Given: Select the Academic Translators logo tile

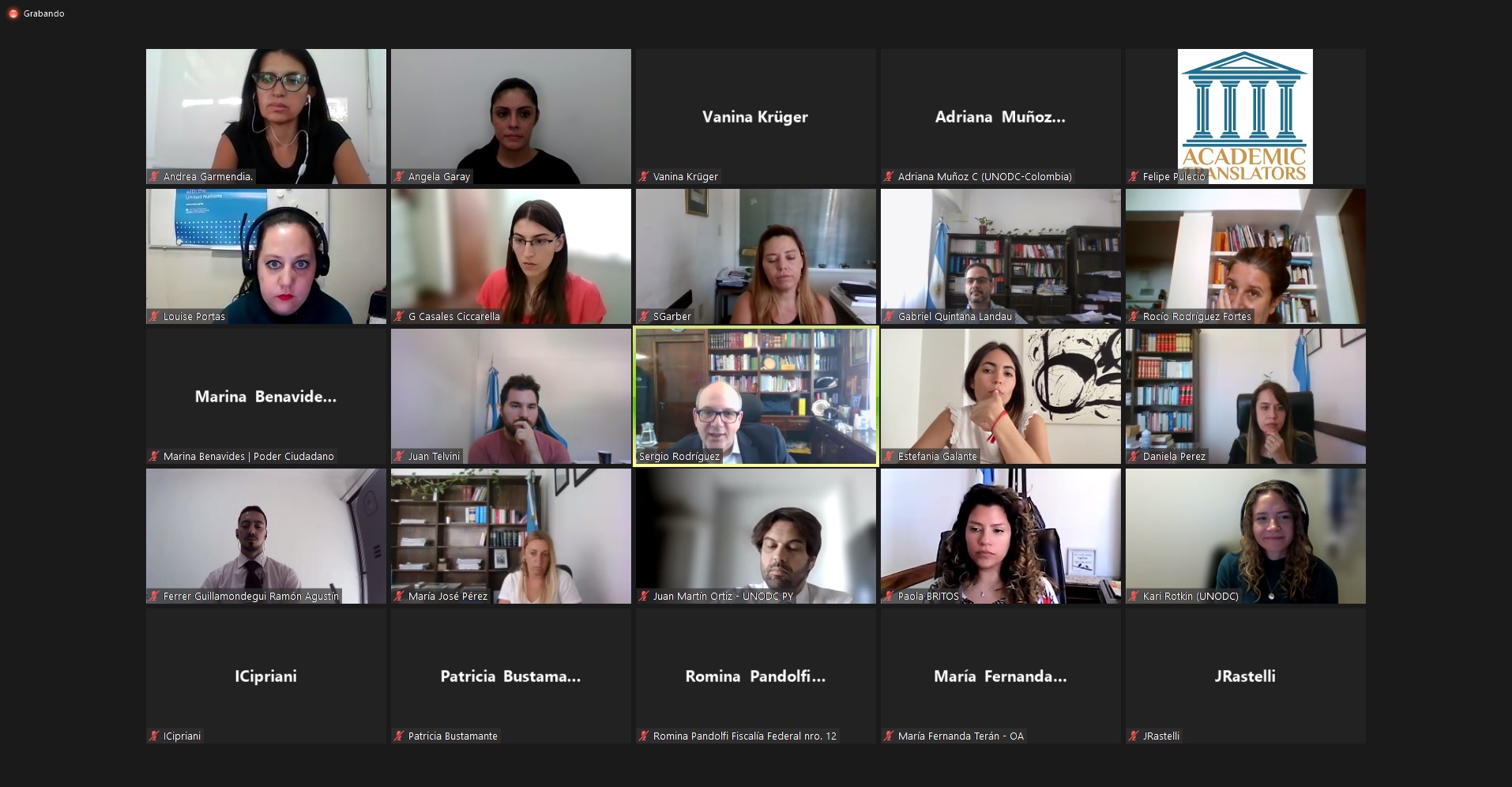Looking at the screenshot, I should [x=1246, y=117].
